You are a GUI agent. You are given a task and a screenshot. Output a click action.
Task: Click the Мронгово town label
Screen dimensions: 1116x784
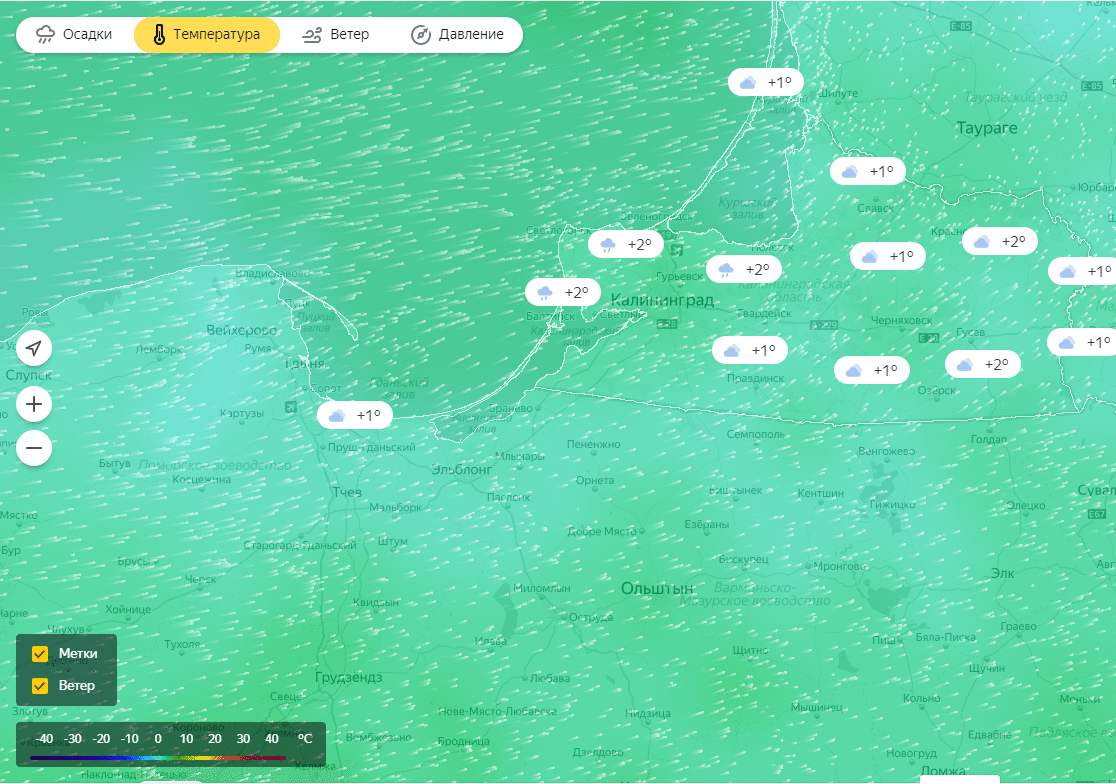point(839,566)
